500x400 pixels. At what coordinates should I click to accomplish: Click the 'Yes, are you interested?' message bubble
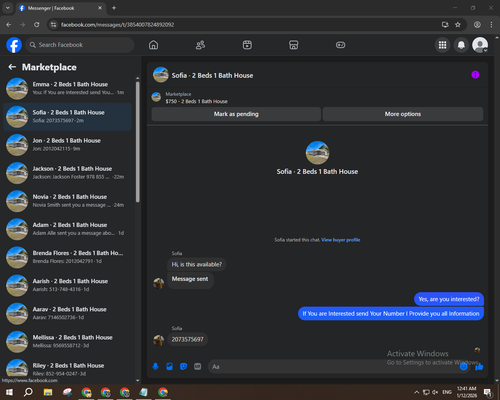[x=449, y=299]
